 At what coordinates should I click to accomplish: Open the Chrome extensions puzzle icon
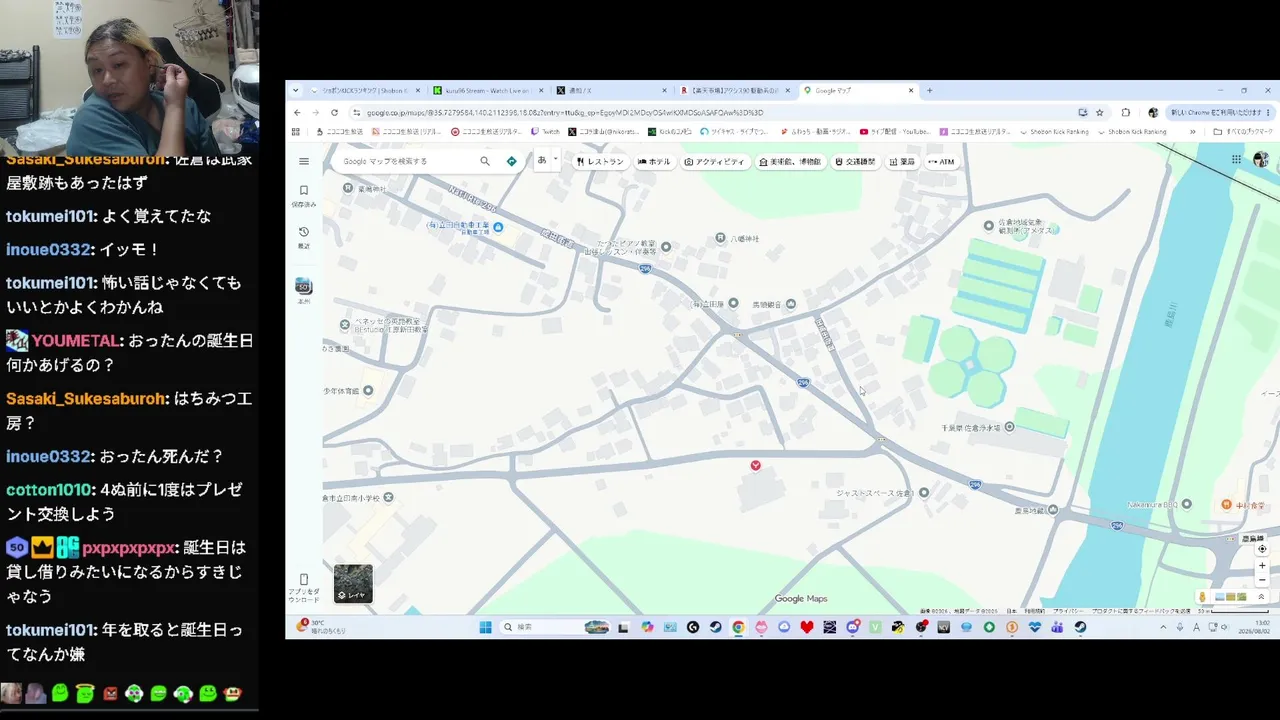(x=1125, y=112)
